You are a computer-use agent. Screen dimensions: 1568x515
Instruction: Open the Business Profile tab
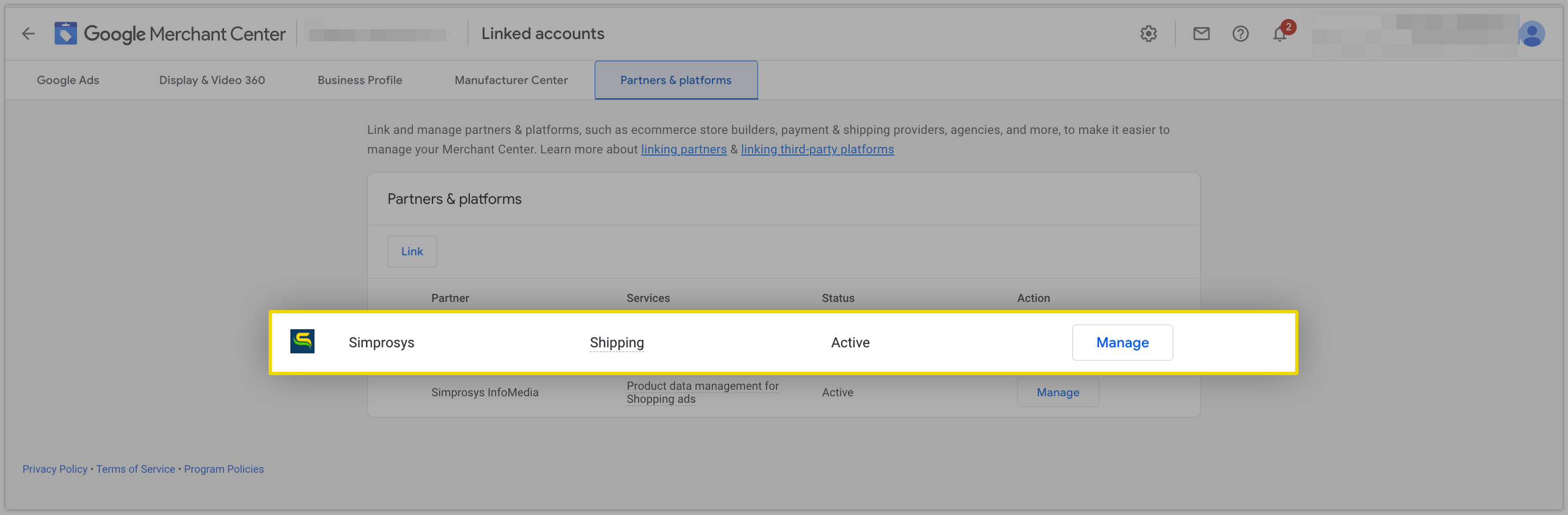click(x=360, y=80)
